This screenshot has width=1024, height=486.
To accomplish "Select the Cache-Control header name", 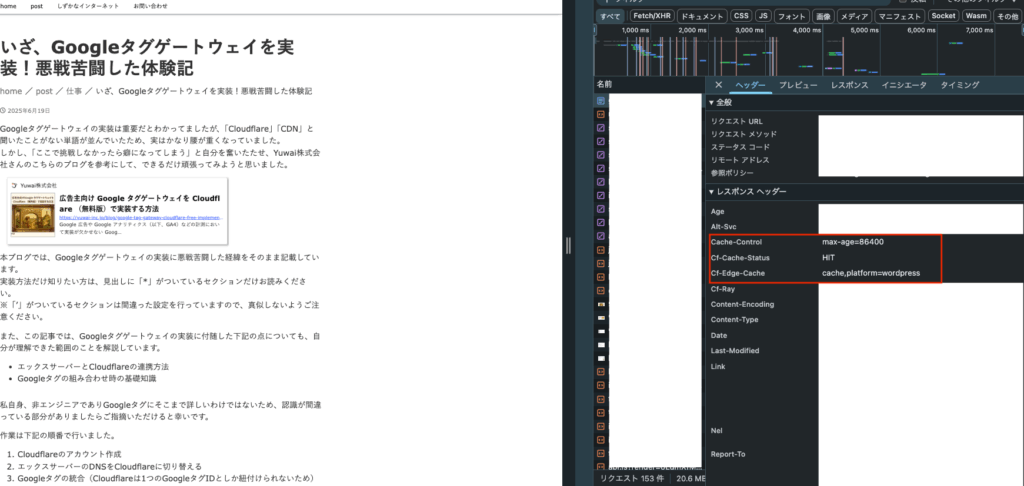I will [x=736, y=242].
